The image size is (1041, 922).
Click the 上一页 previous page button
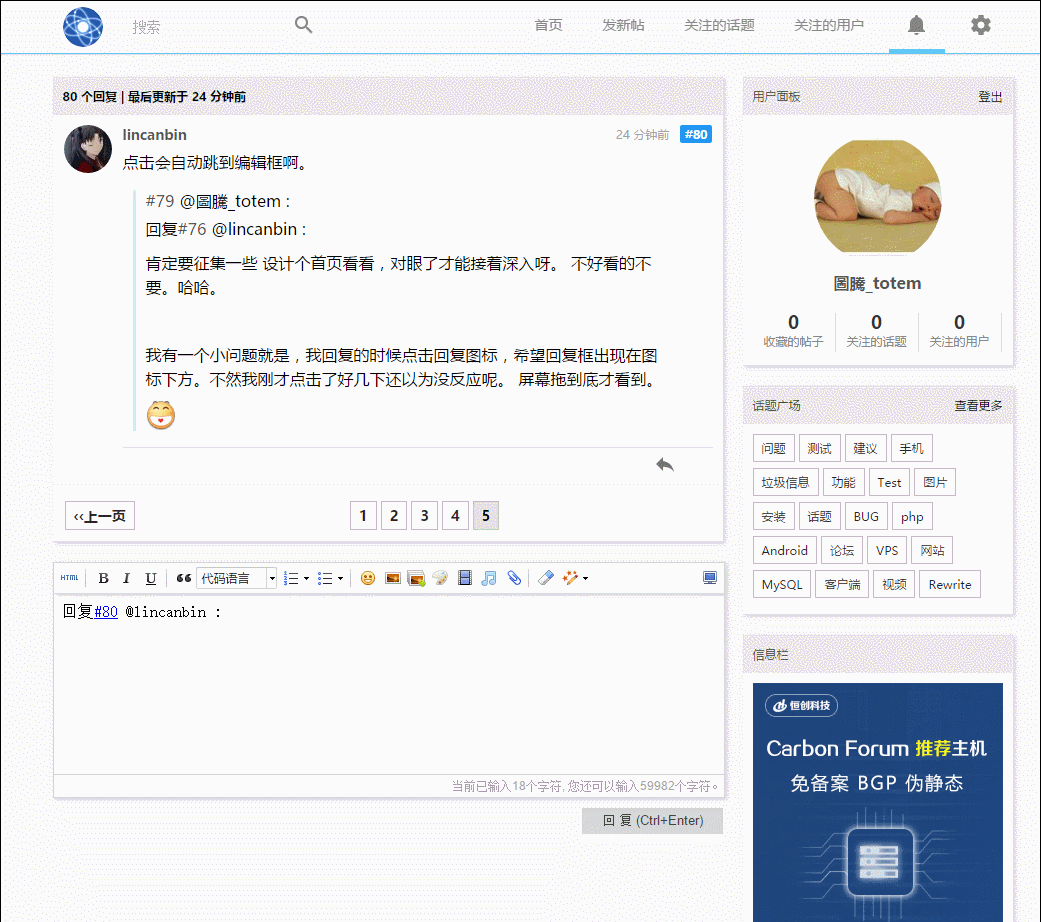(100, 516)
